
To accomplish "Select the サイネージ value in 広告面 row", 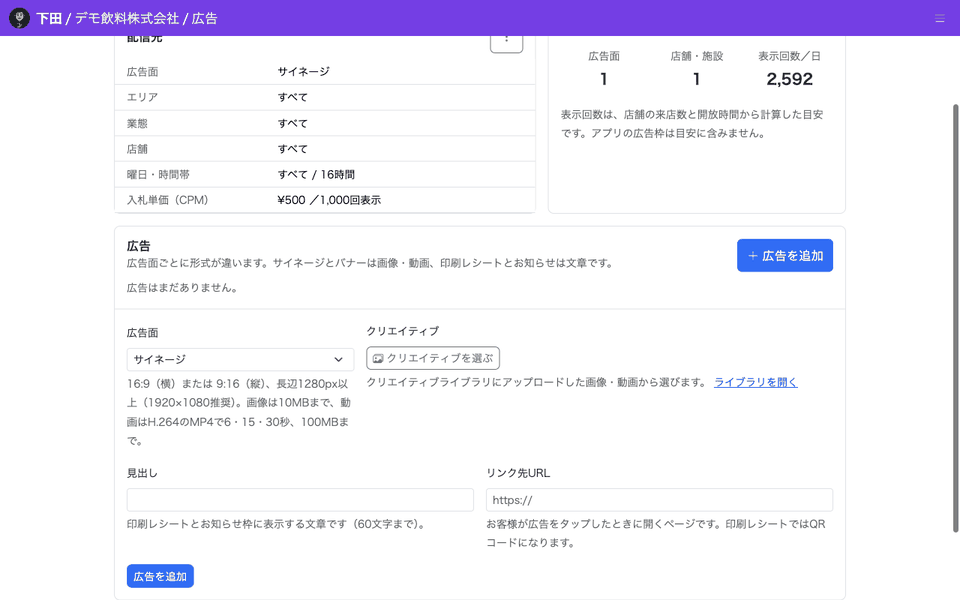I will coord(303,72).
